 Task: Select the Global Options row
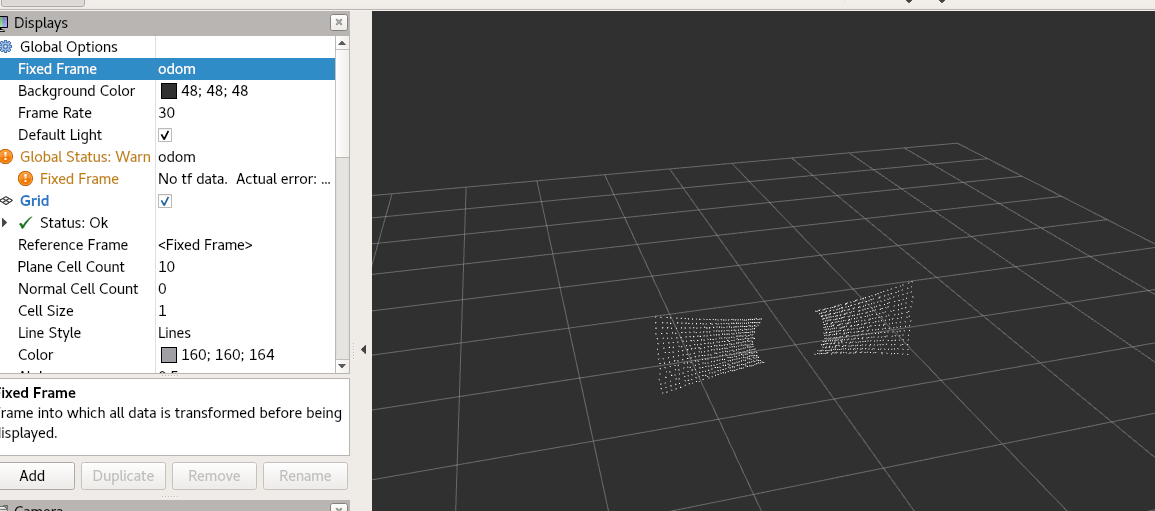tap(167, 47)
